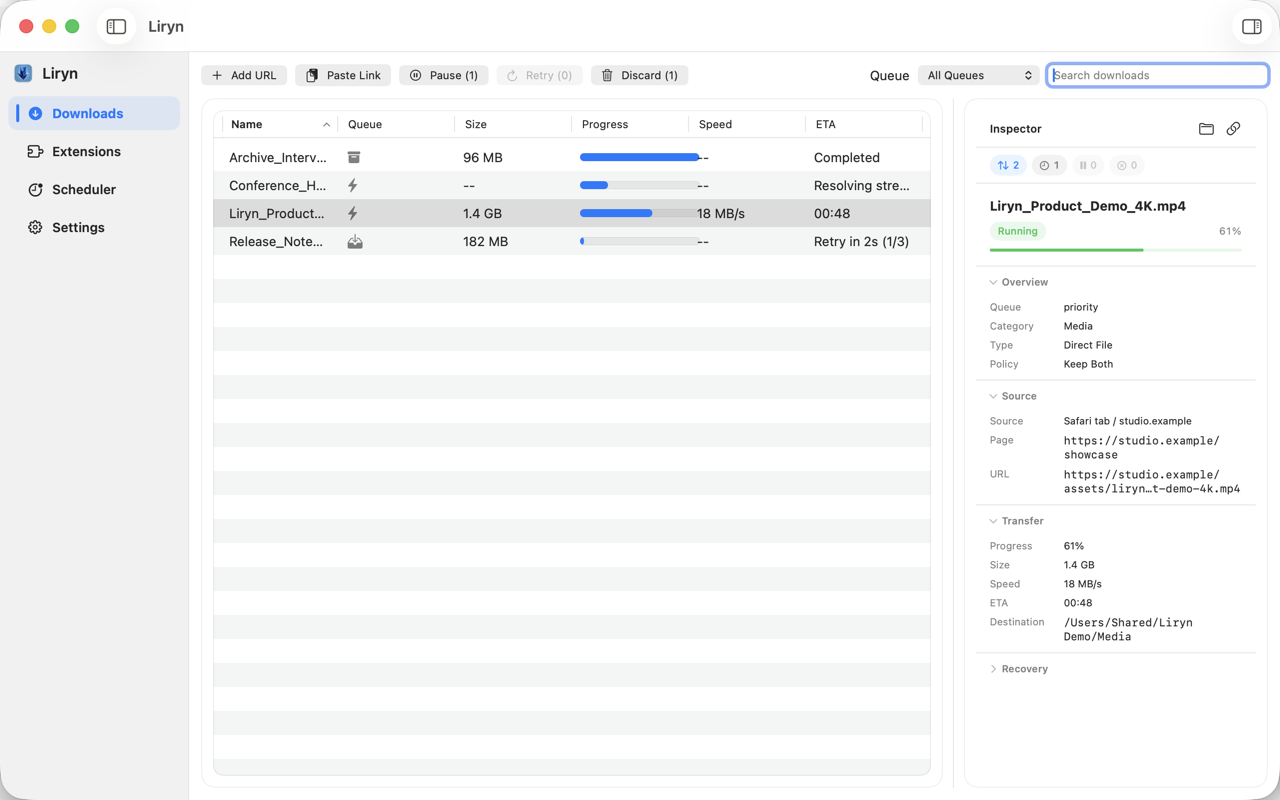The image size is (1280, 800).
Task: Click 'Safari tab / studio.example' source value
Action: [x=1127, y=421]
